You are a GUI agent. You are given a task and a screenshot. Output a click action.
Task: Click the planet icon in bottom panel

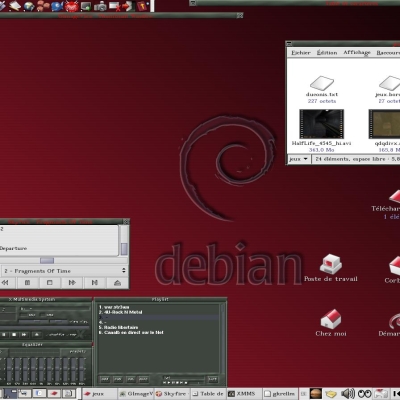(x=315, y=394)
